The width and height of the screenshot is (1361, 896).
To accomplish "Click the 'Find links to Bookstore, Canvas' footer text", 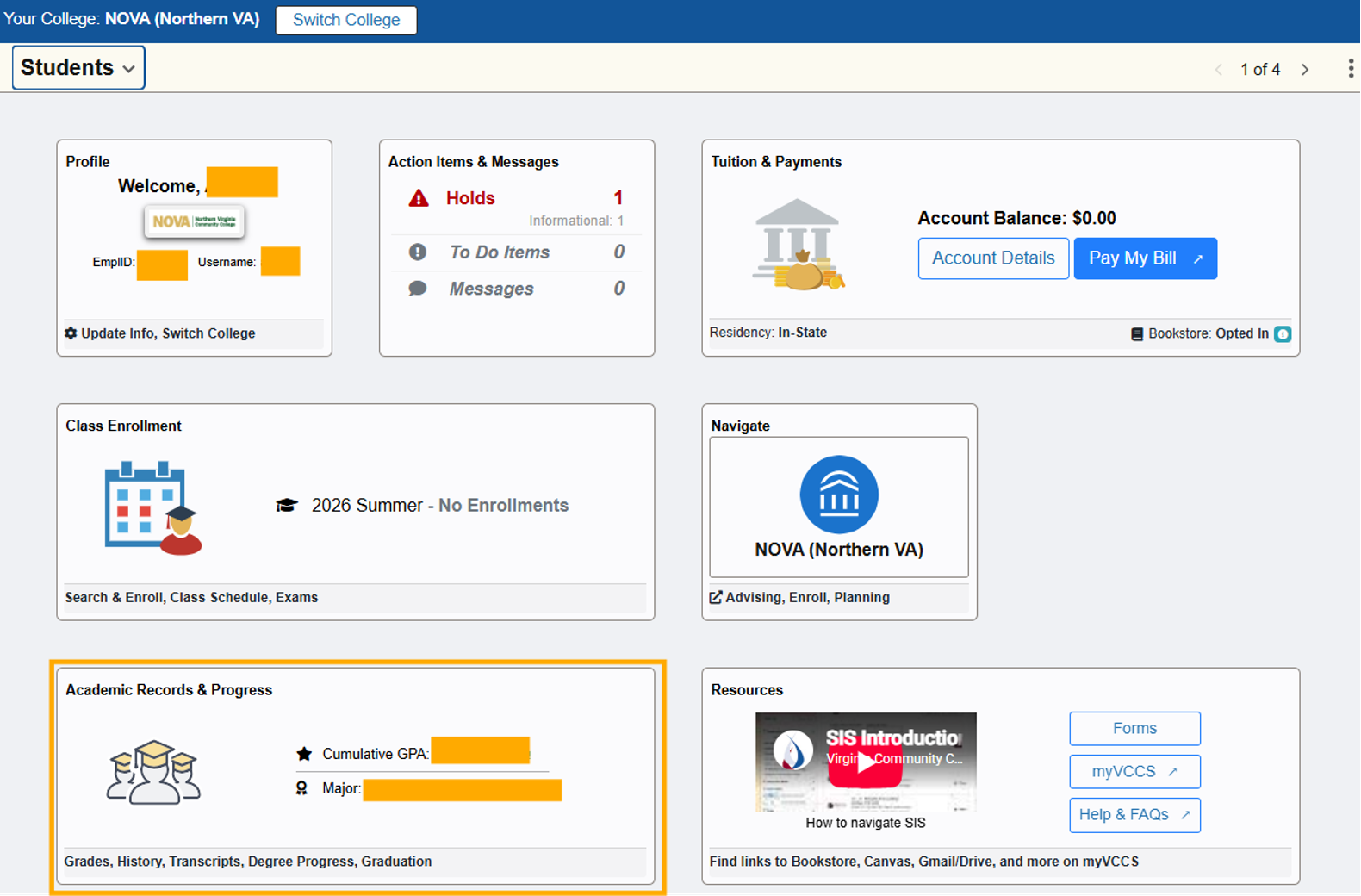I will point(924,862).
